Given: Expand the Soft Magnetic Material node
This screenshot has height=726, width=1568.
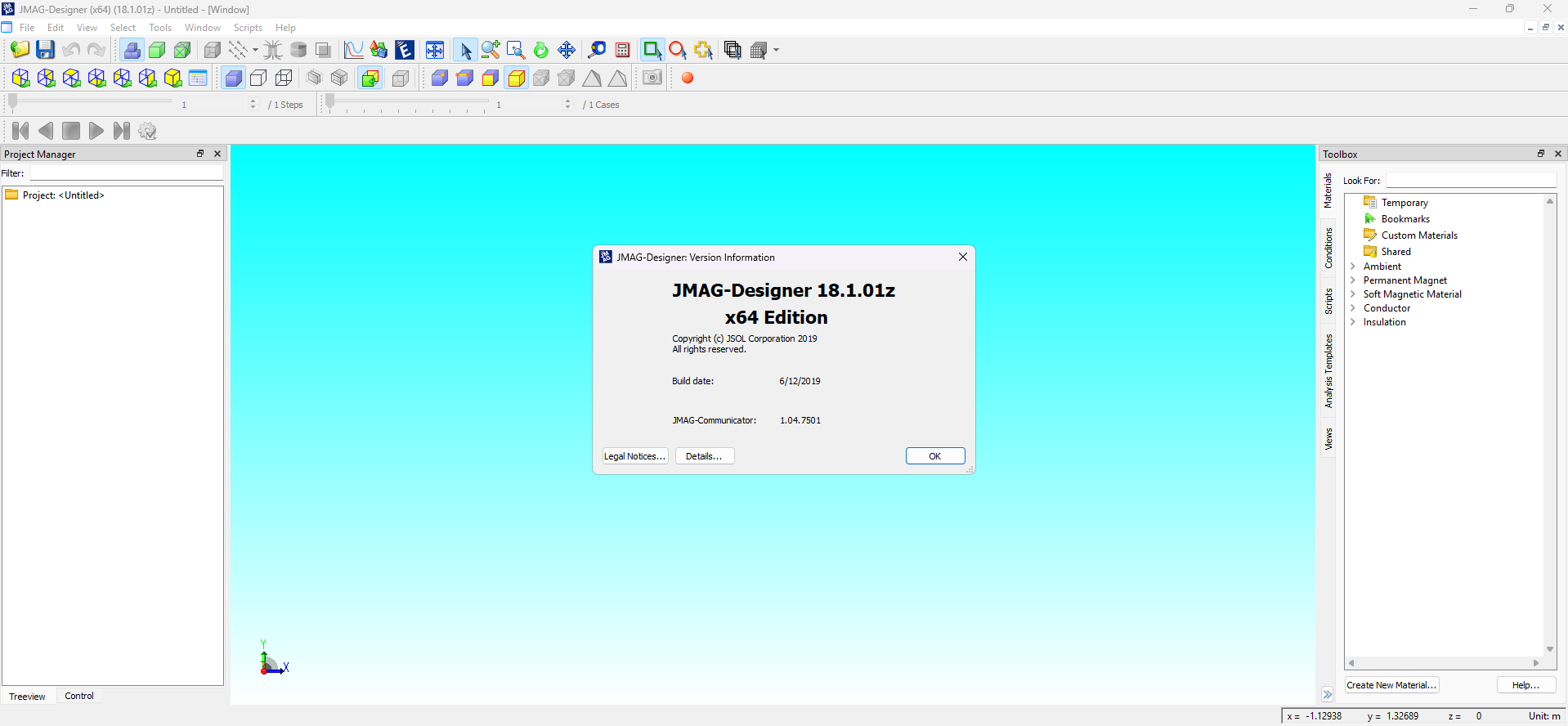Looking at the screenshot, I should tap(1353, 294).
